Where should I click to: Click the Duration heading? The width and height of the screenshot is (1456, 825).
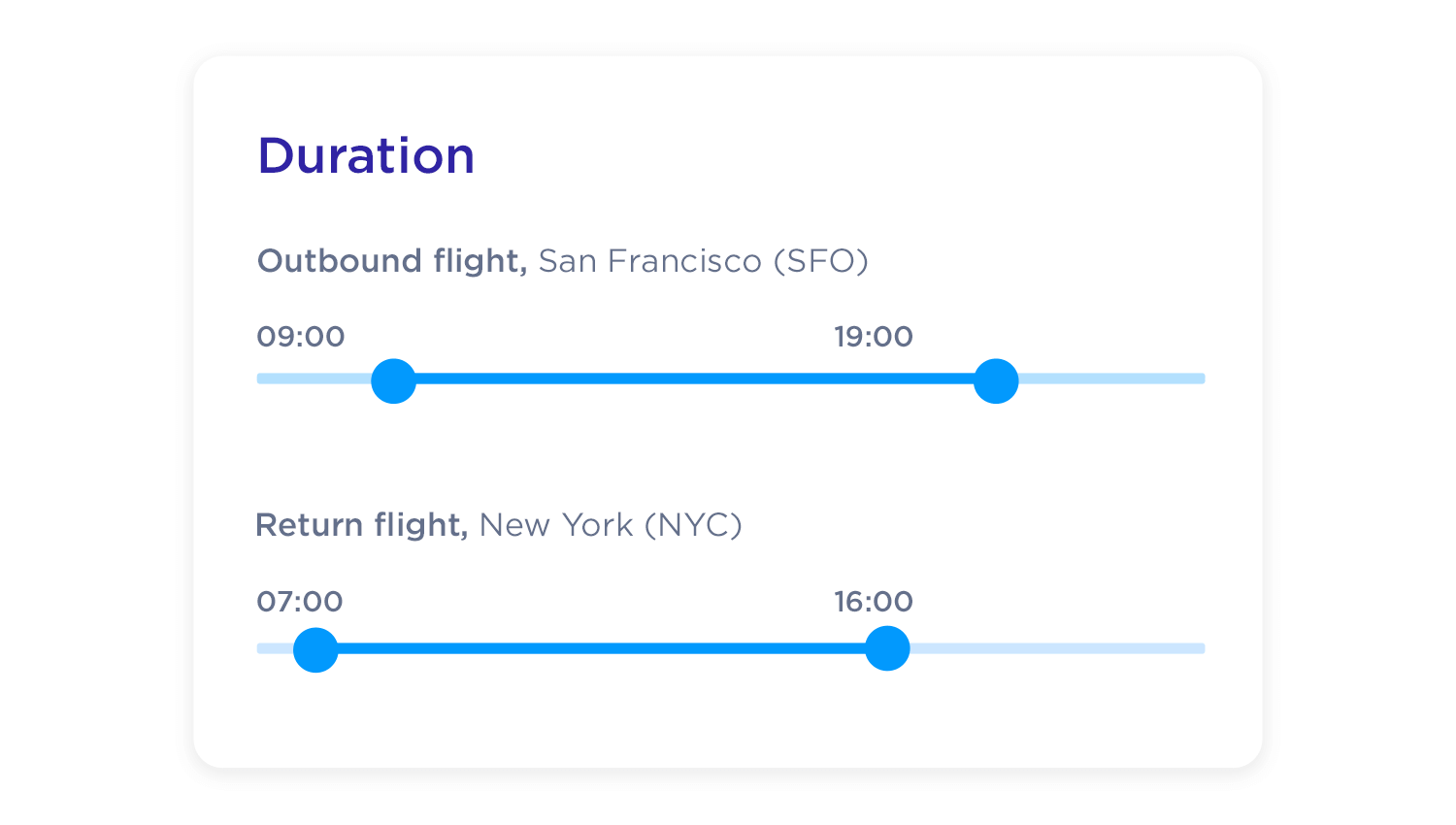click(x=366, y=156)
